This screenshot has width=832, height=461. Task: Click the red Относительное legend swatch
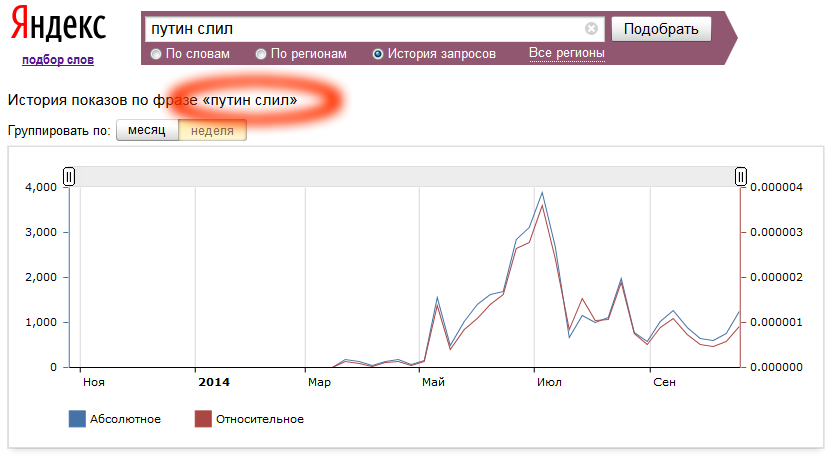[203, 419]
